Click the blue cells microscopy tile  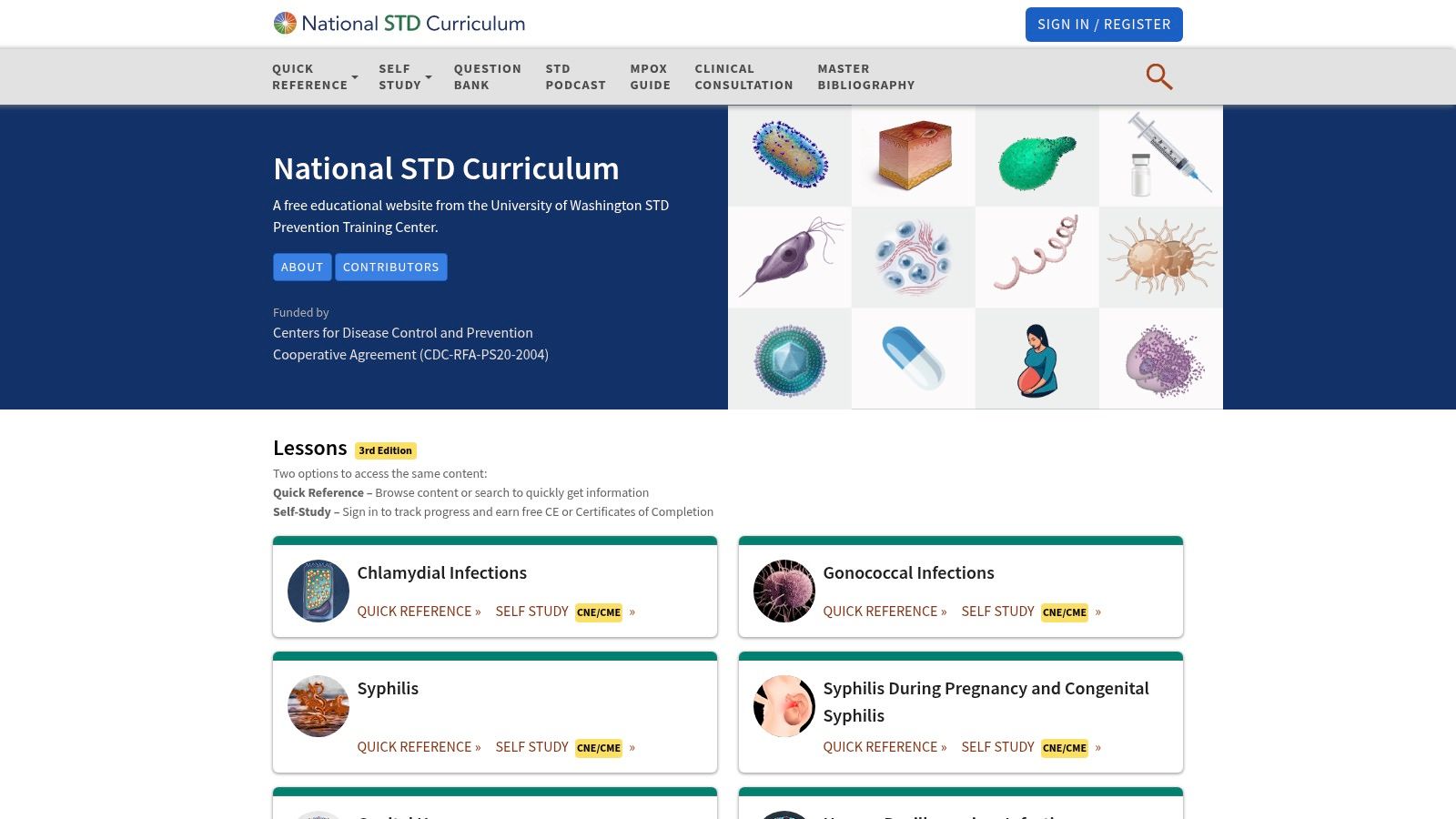tap(914, 258)
